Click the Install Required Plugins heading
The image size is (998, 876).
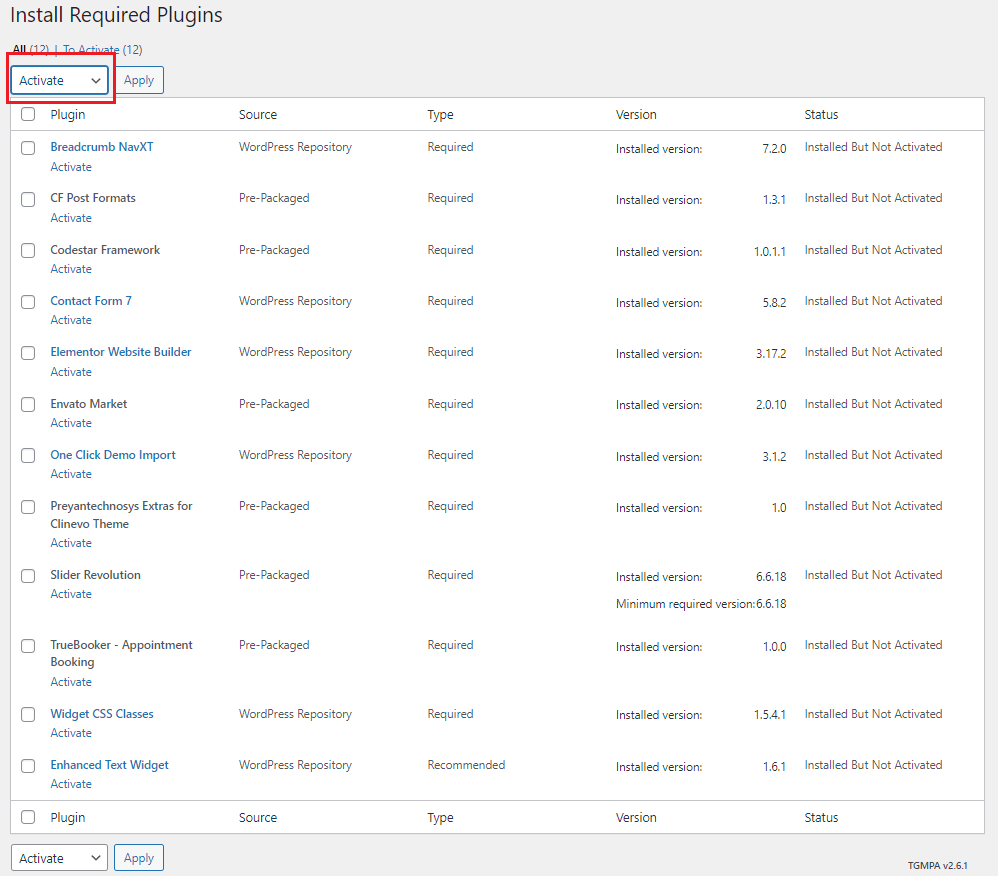116,15
